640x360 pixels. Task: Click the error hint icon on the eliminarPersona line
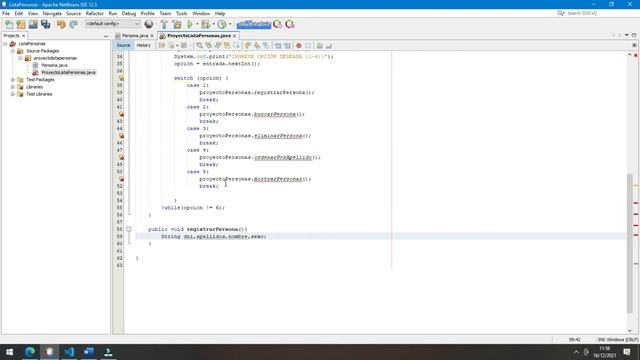121,136
